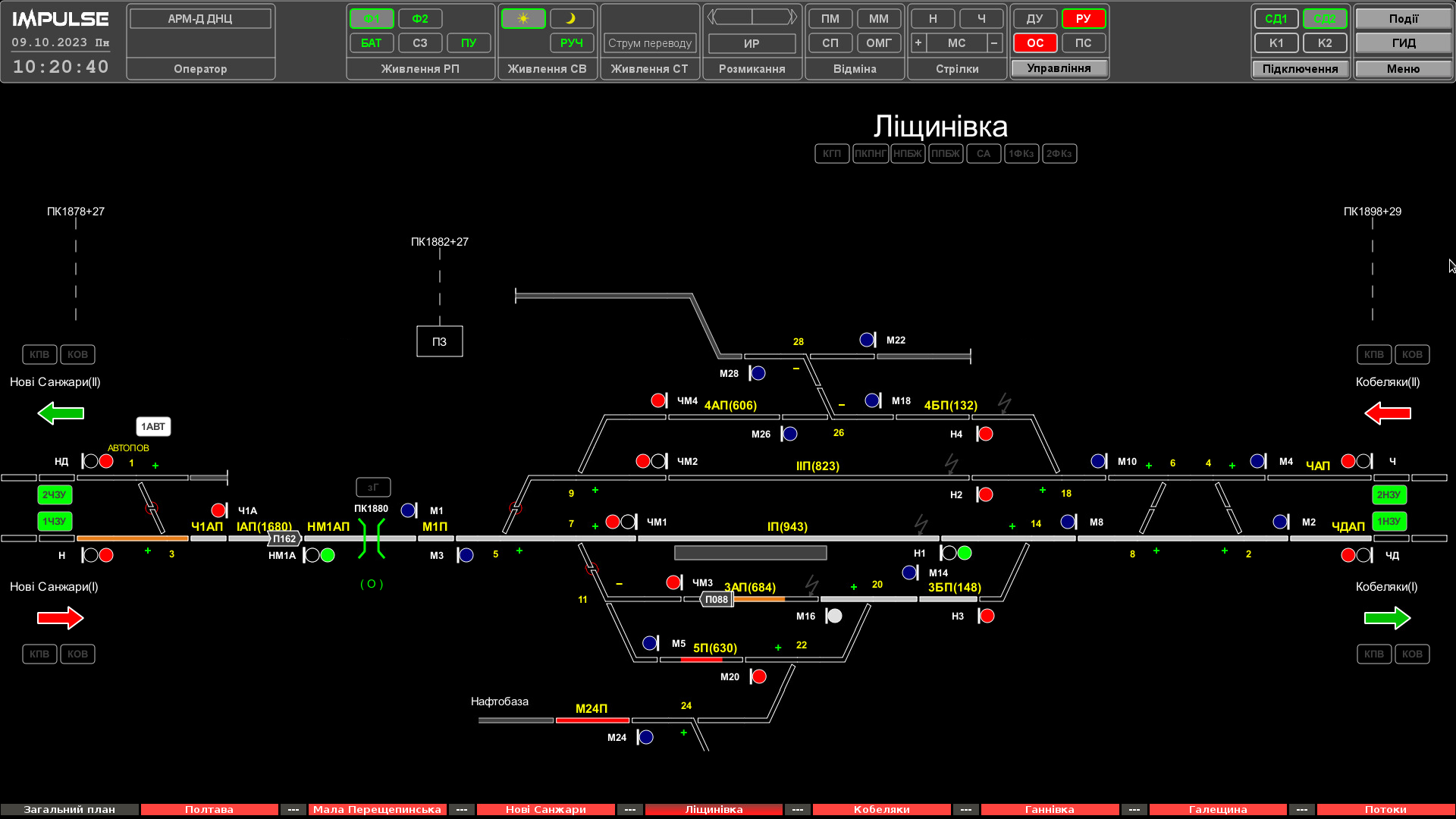Click the moon night-mode icon
1456x819 pixels.
(571, 18)
